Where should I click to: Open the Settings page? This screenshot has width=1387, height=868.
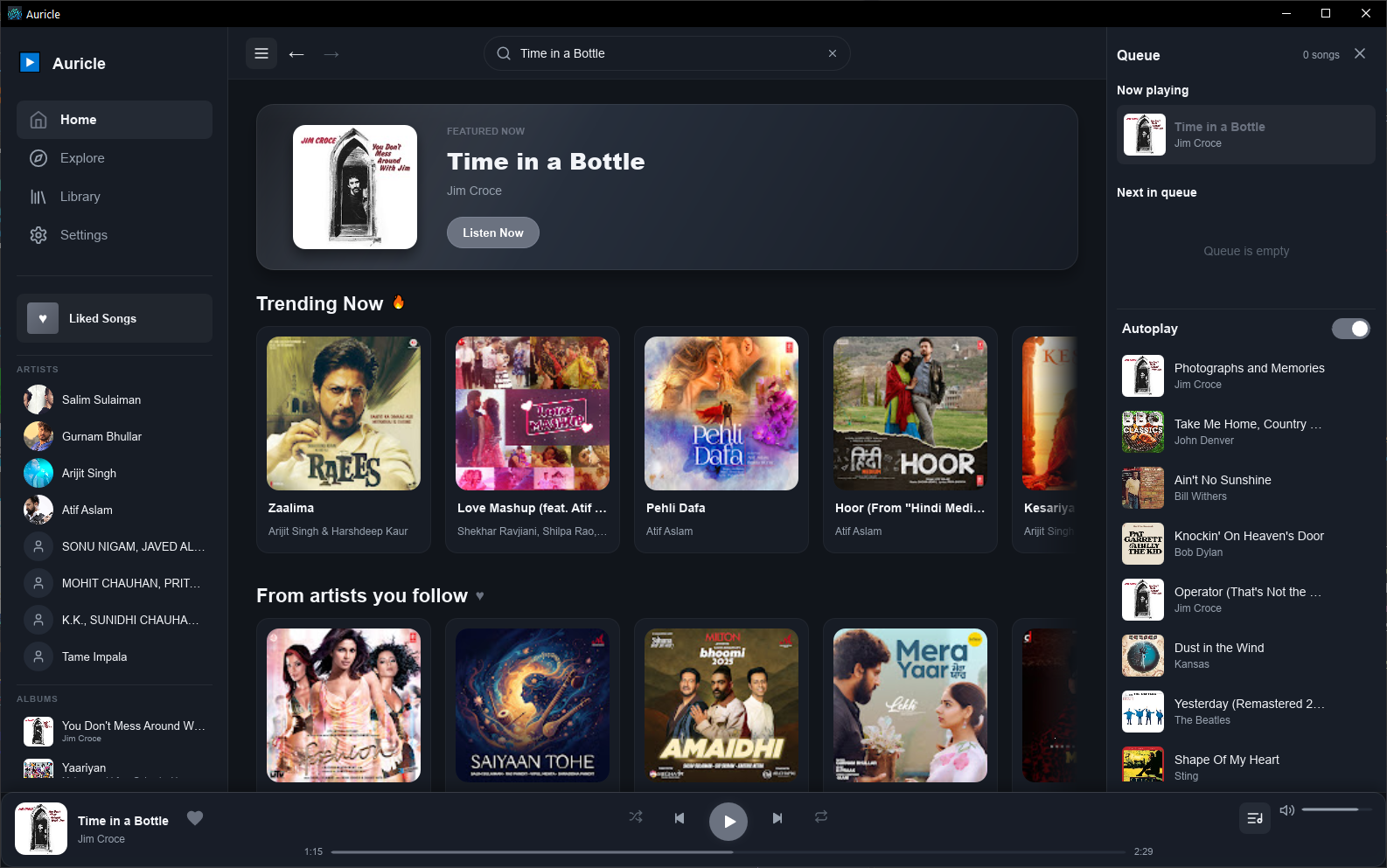coord(115,235)
